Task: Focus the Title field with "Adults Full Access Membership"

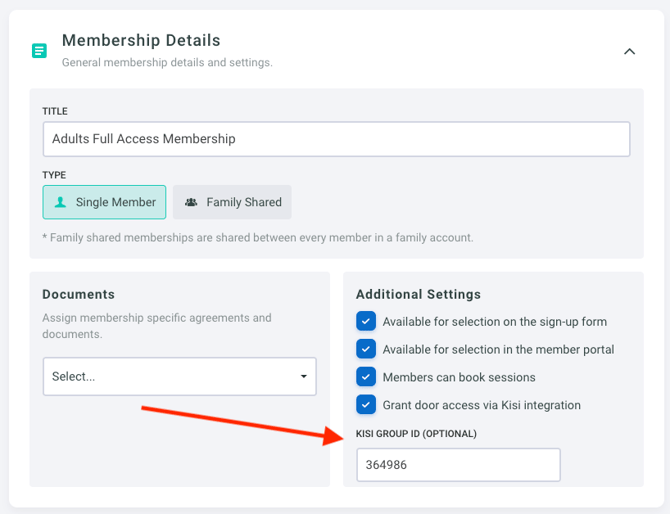Action: coord(336,139)
